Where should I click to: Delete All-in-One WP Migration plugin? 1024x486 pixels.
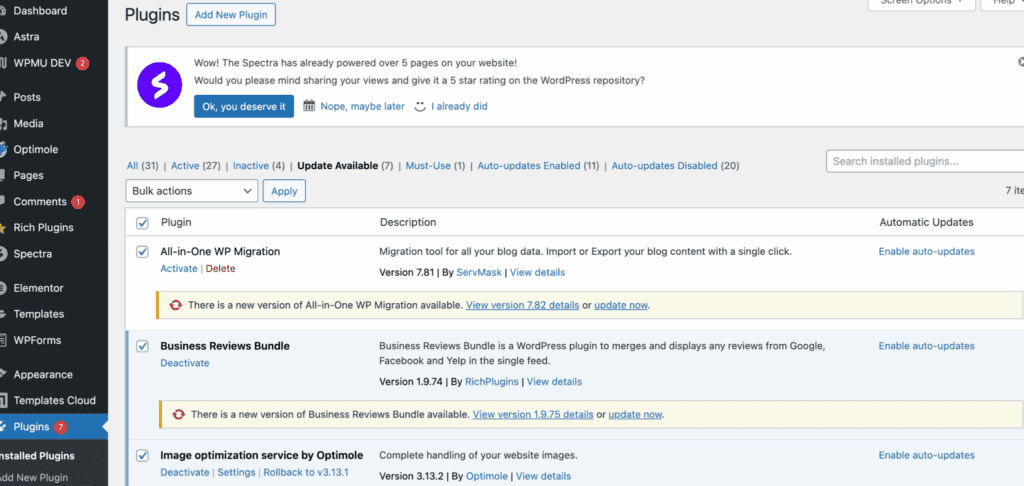[221, 268]
